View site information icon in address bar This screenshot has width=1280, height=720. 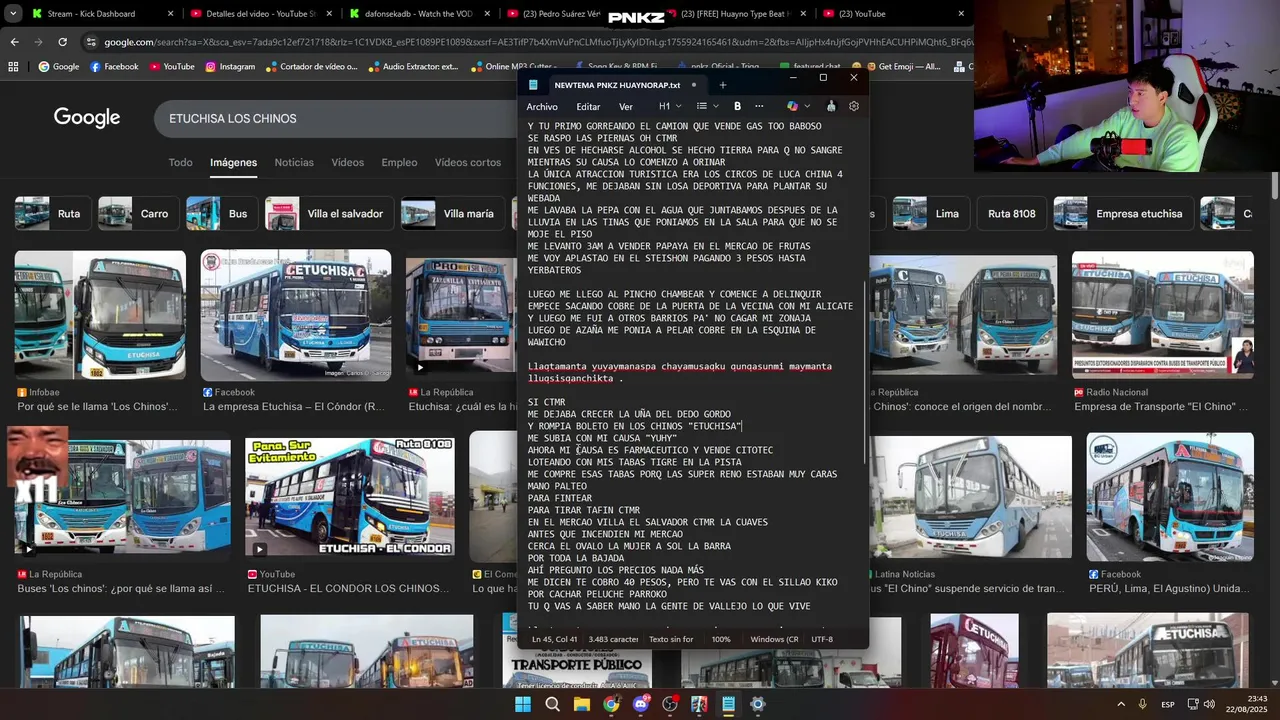[x=91, y=42]
